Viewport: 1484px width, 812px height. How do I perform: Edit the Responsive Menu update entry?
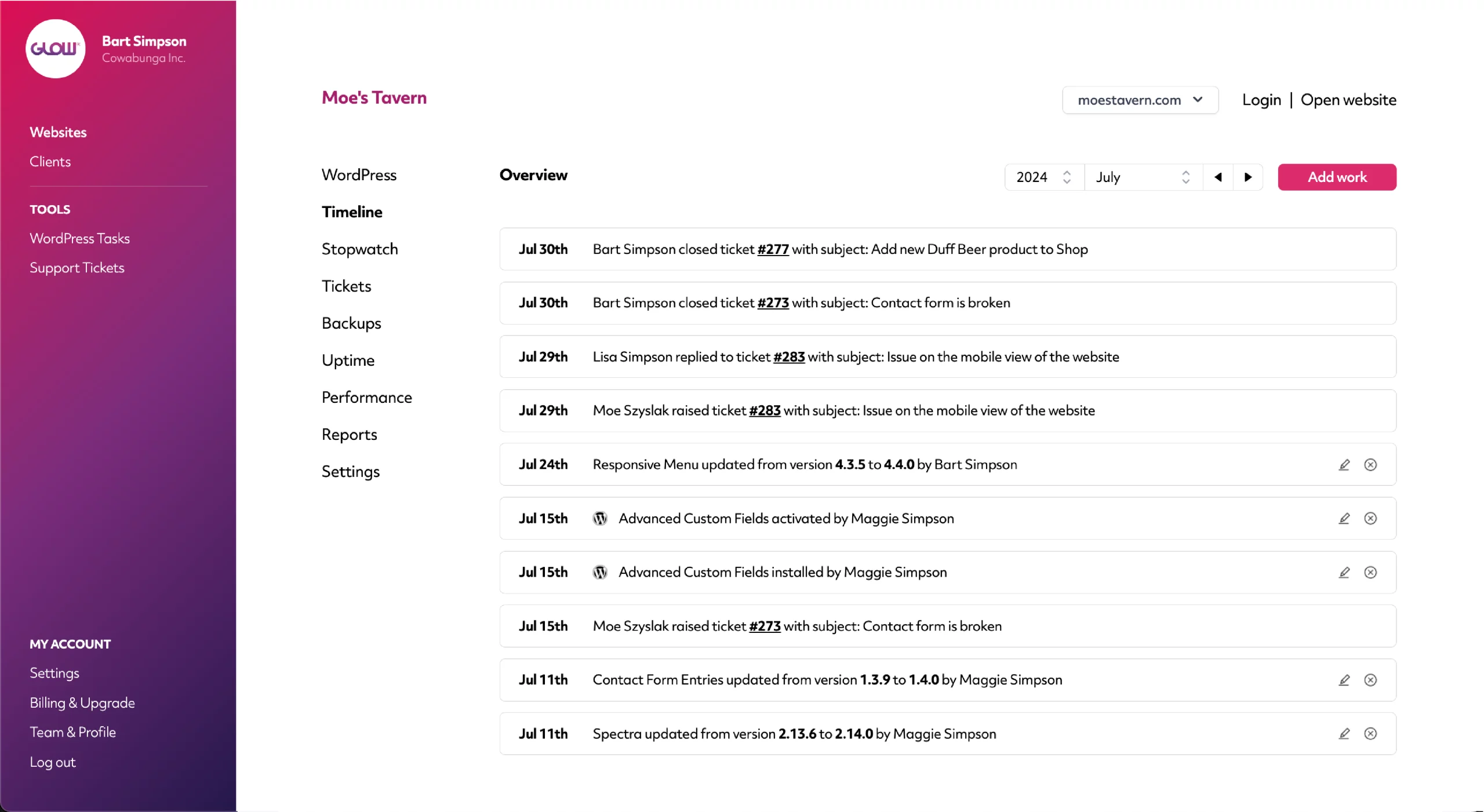(1344, 464)
